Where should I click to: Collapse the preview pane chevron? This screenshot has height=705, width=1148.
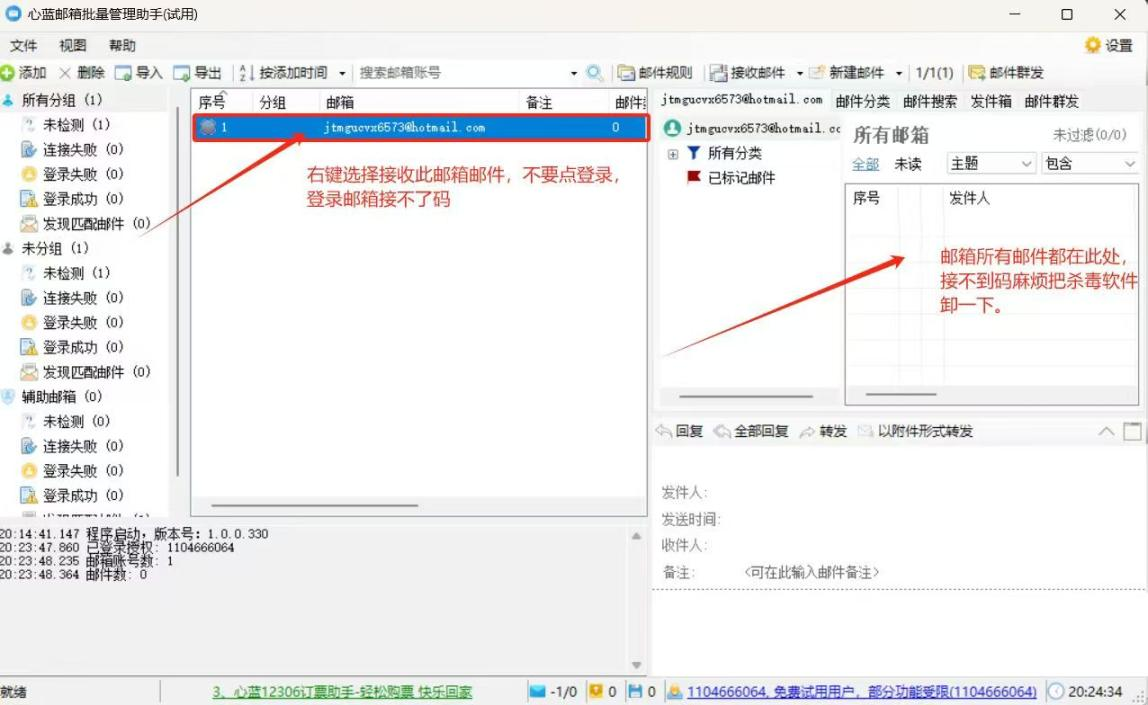(1106, 431)
